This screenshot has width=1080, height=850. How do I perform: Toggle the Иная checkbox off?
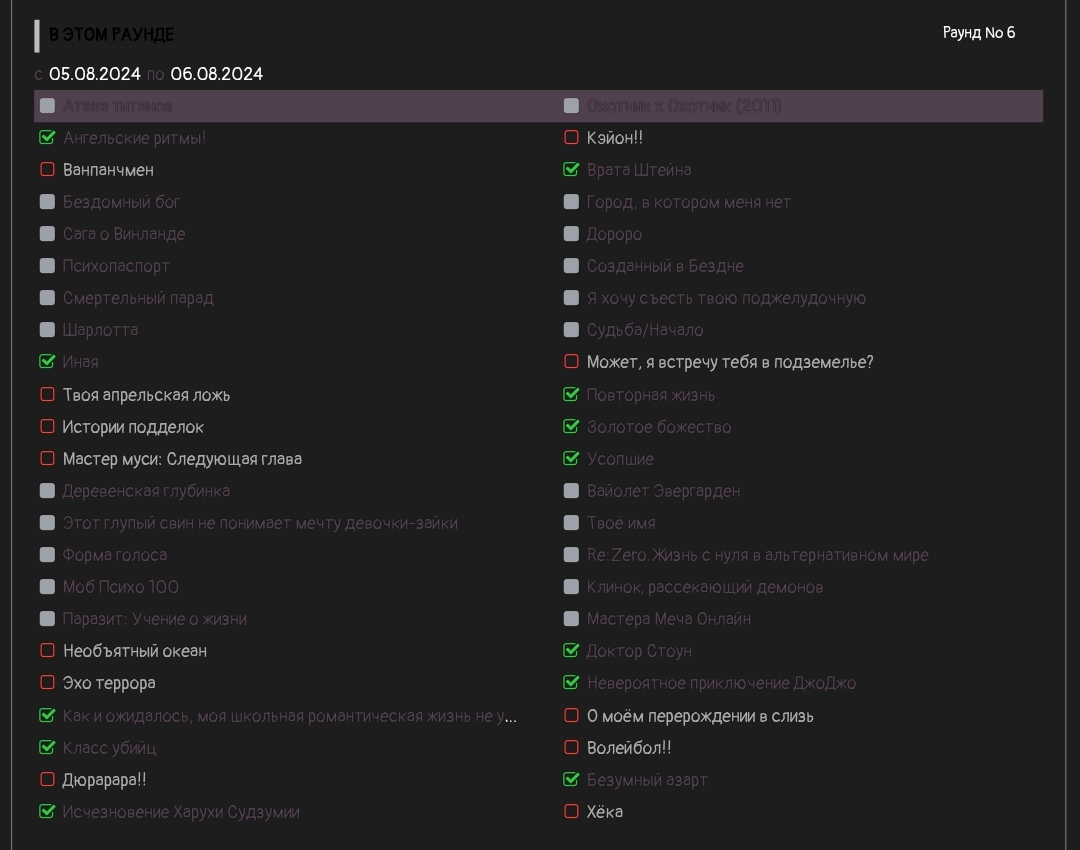coord(47,362)
